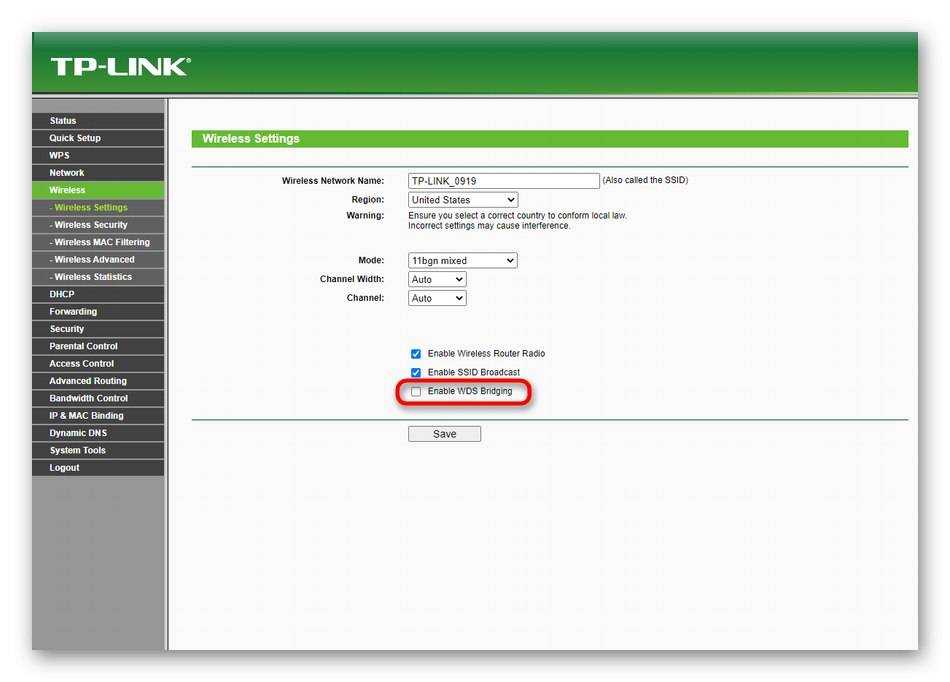The width and height of the screenshot is (950, 682).
Task: Open the Bandwidth Control menu
Action: click(x=98, y=399)
